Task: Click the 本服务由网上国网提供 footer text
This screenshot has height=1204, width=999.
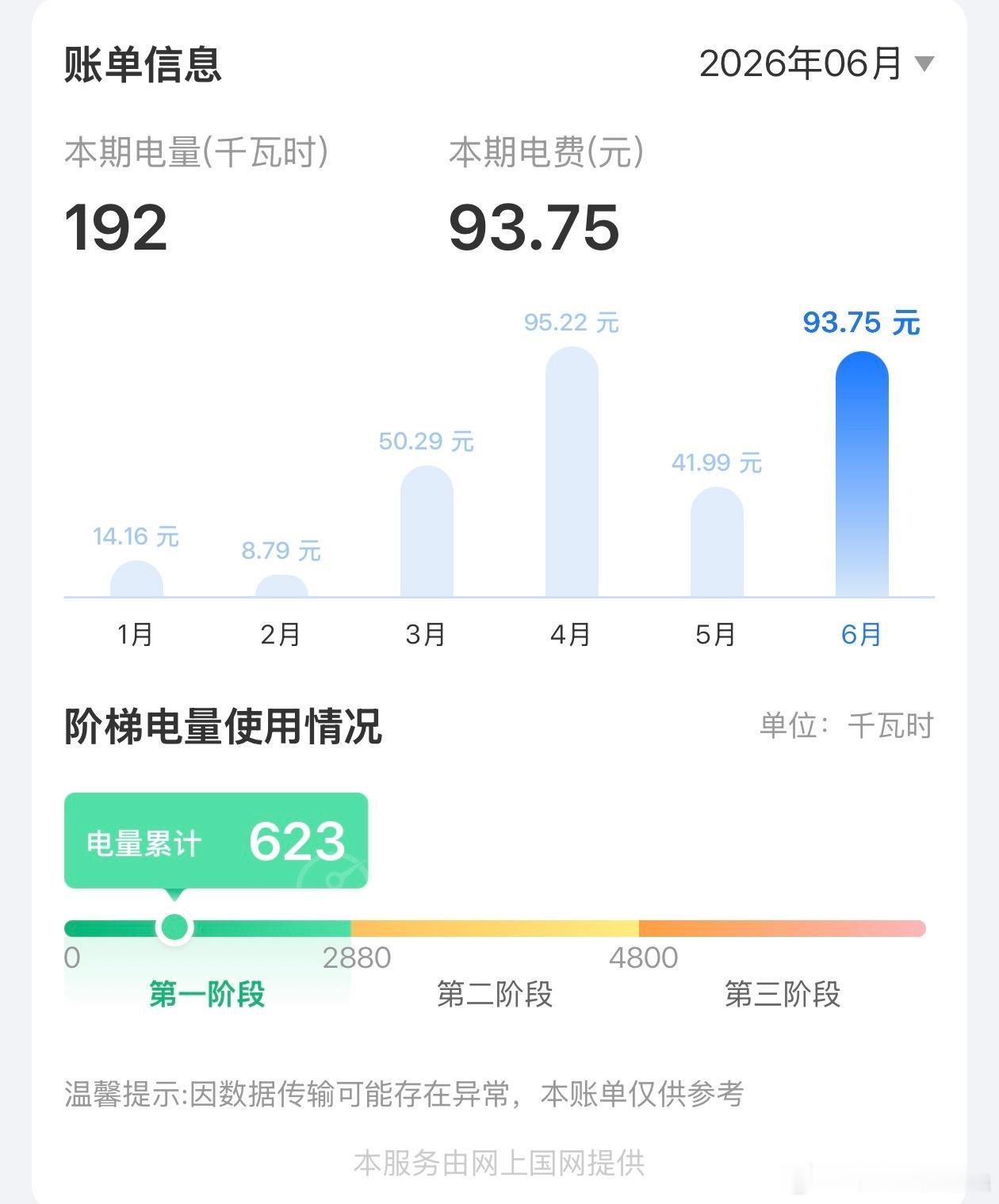Action: 499,1163
